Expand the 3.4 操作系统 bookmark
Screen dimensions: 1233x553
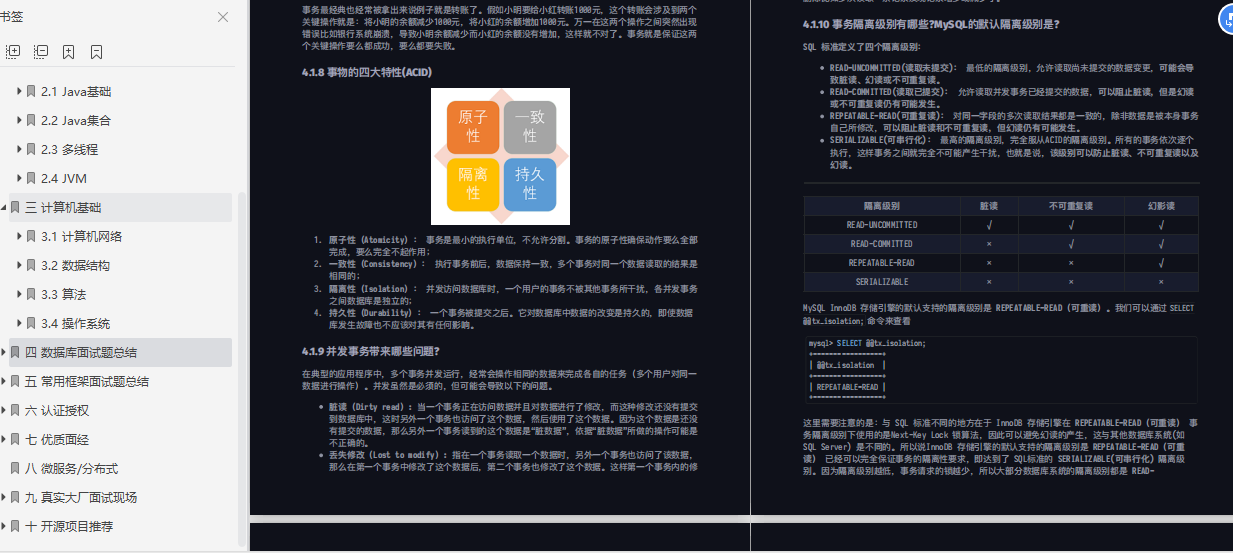pos(18,323)
